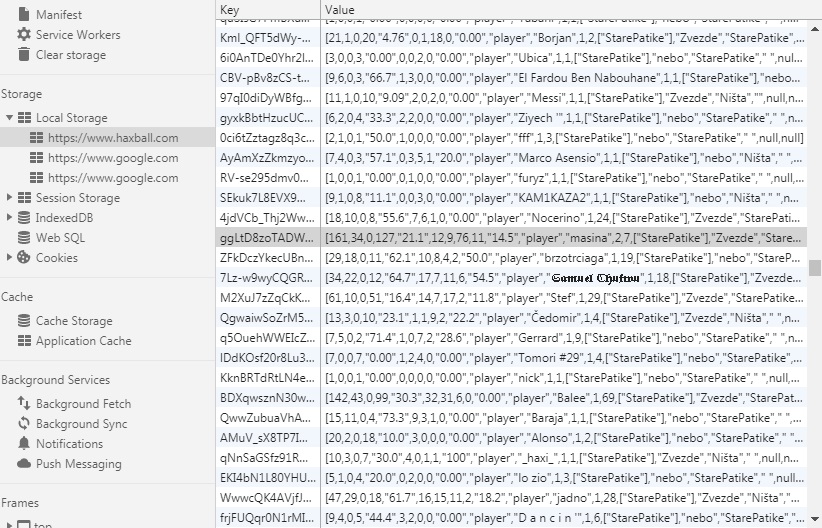Select the https://www.haxball.com storage entry
Viewport: 822px width, 528px height.
(x=113, y=138)
